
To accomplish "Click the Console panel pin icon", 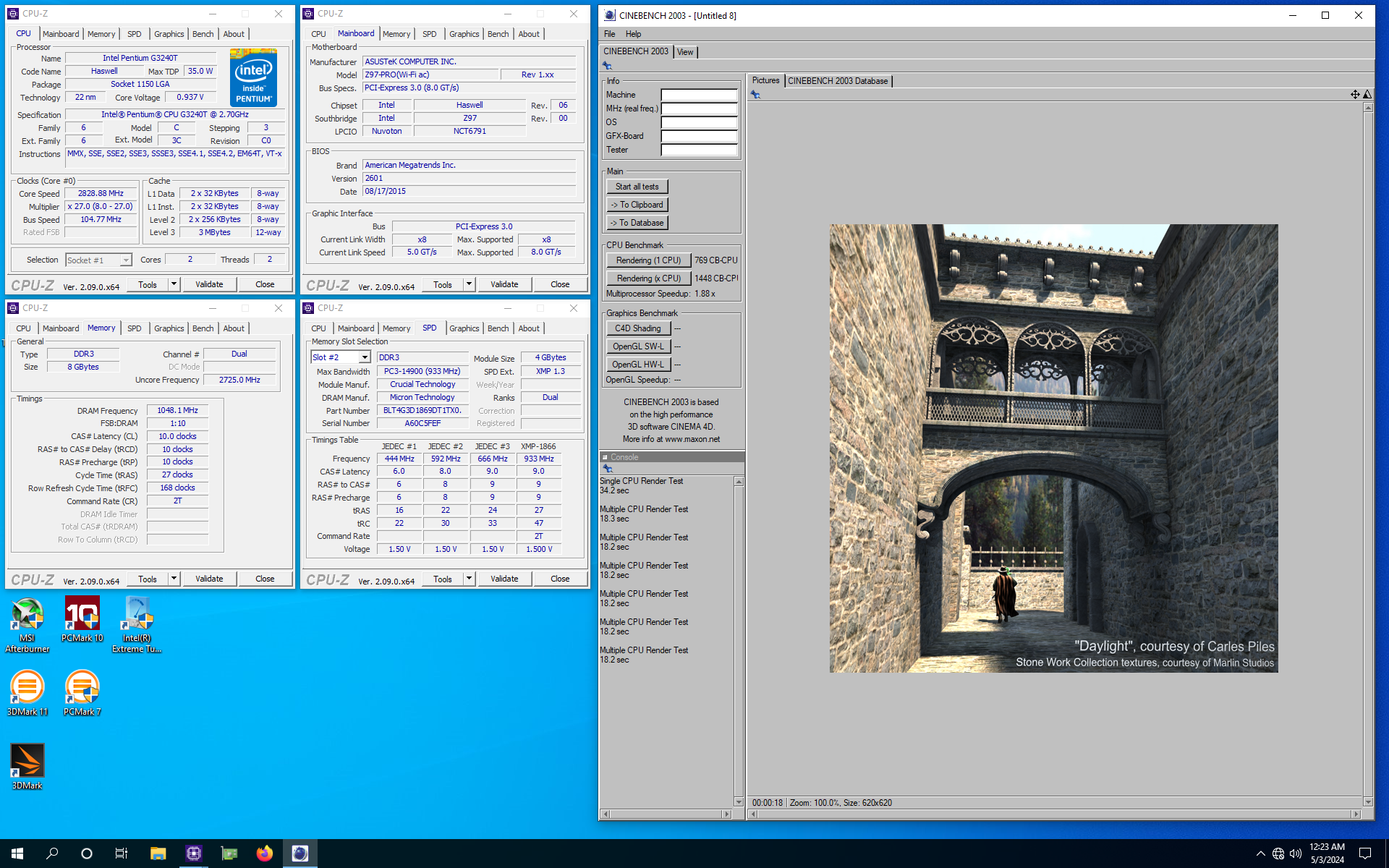I will pyautogui.click(x=608, y=469).
